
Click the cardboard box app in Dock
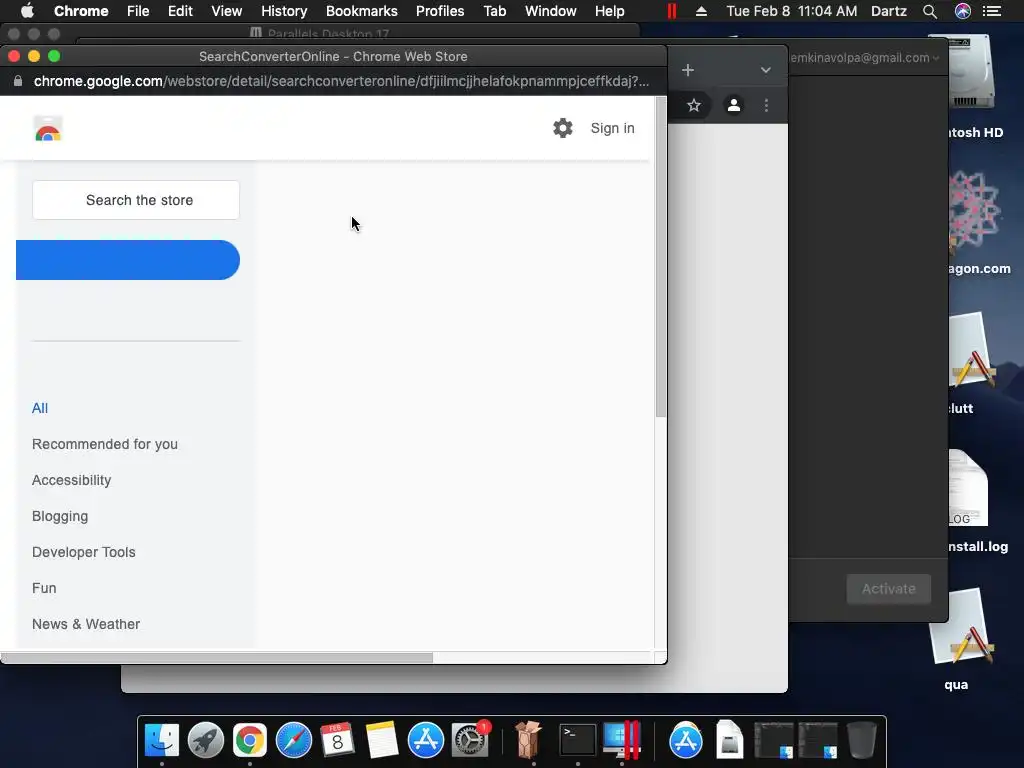528,740
